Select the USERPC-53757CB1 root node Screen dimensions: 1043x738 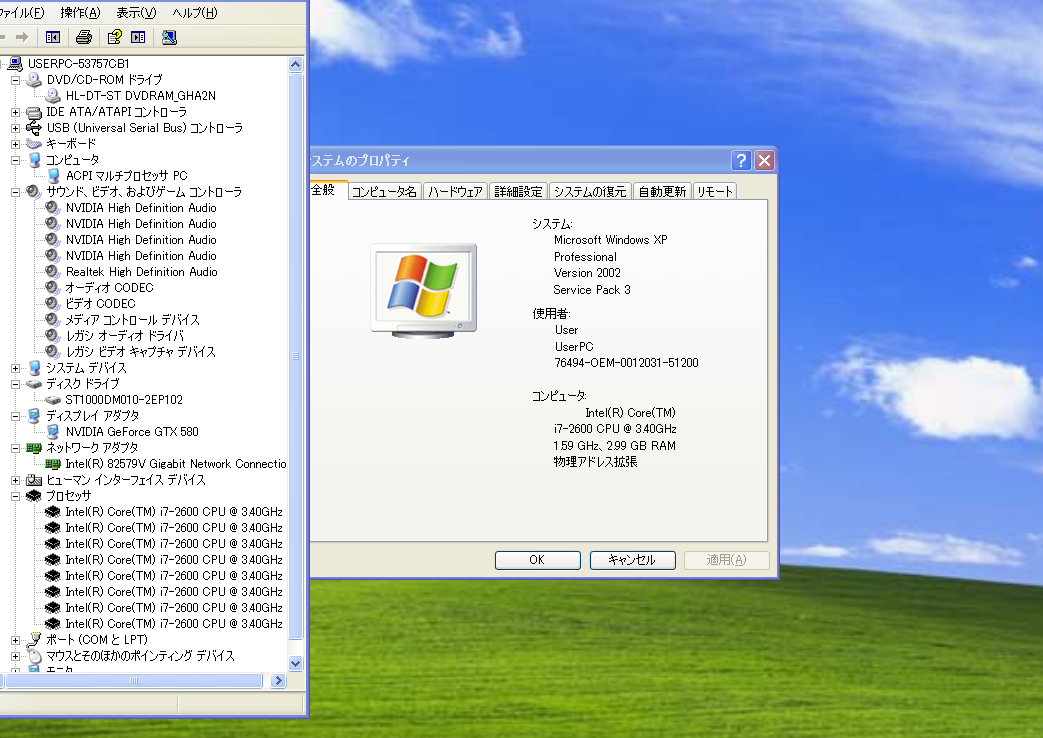tap(78, 64)
